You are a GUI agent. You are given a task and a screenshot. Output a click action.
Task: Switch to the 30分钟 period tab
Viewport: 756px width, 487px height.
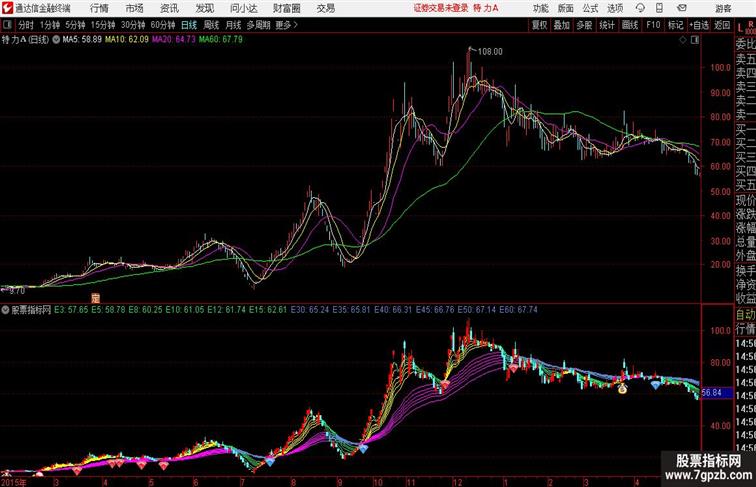click(x=133, y=25)
